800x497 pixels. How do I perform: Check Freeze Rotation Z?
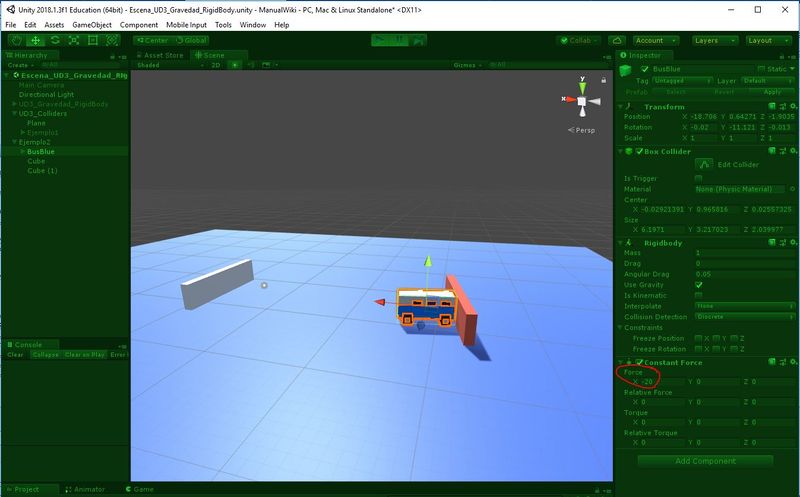click(x=734, y=349)
